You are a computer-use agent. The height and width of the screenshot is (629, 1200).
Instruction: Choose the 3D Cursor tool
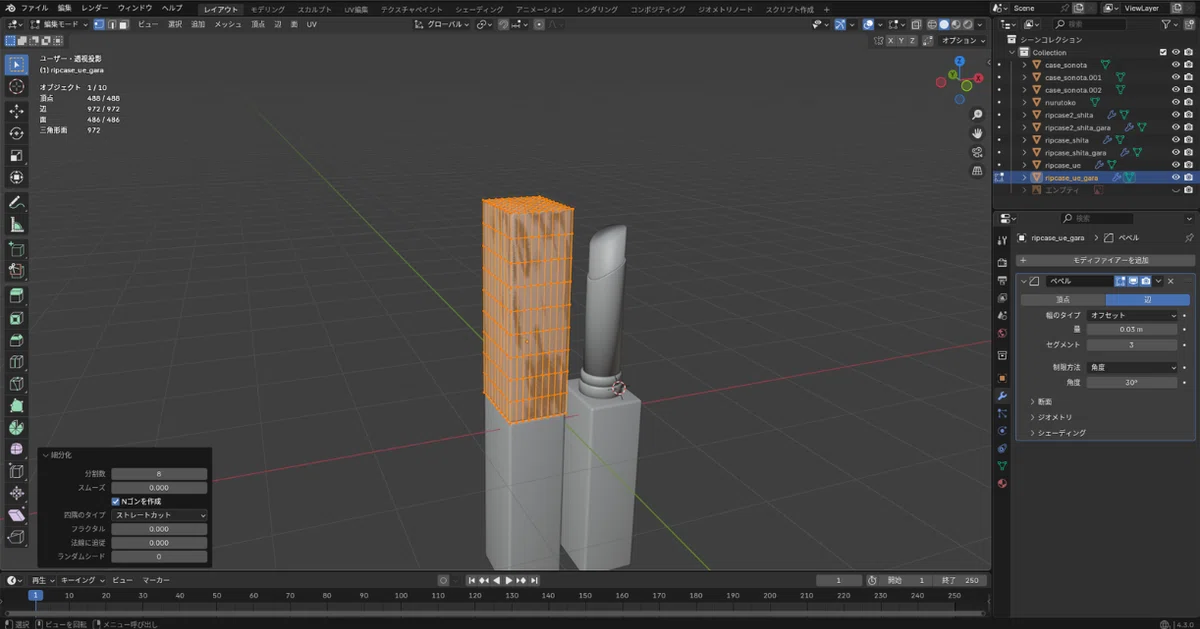(x=16, y=87)
